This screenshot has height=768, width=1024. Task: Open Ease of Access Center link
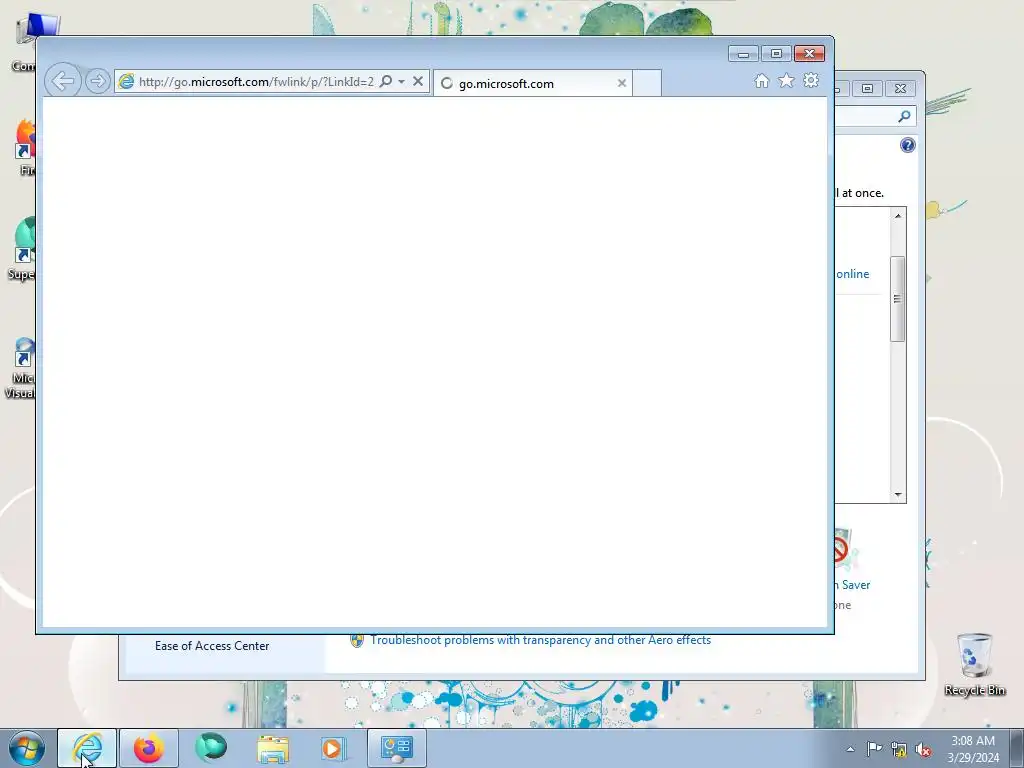click(212, 646)
